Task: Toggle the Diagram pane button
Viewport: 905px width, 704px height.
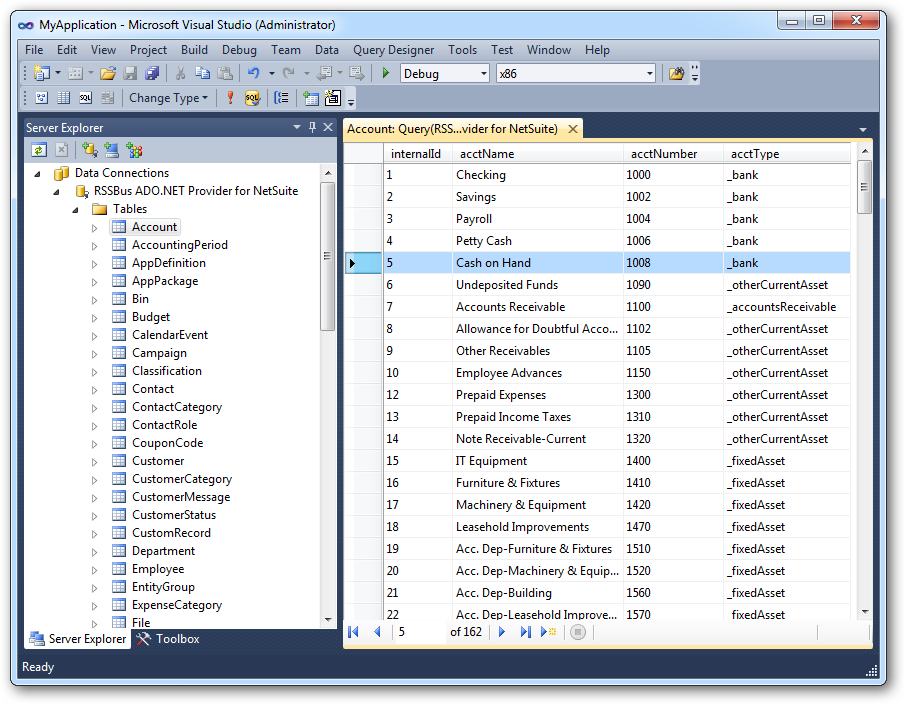Action: (41, 98)
